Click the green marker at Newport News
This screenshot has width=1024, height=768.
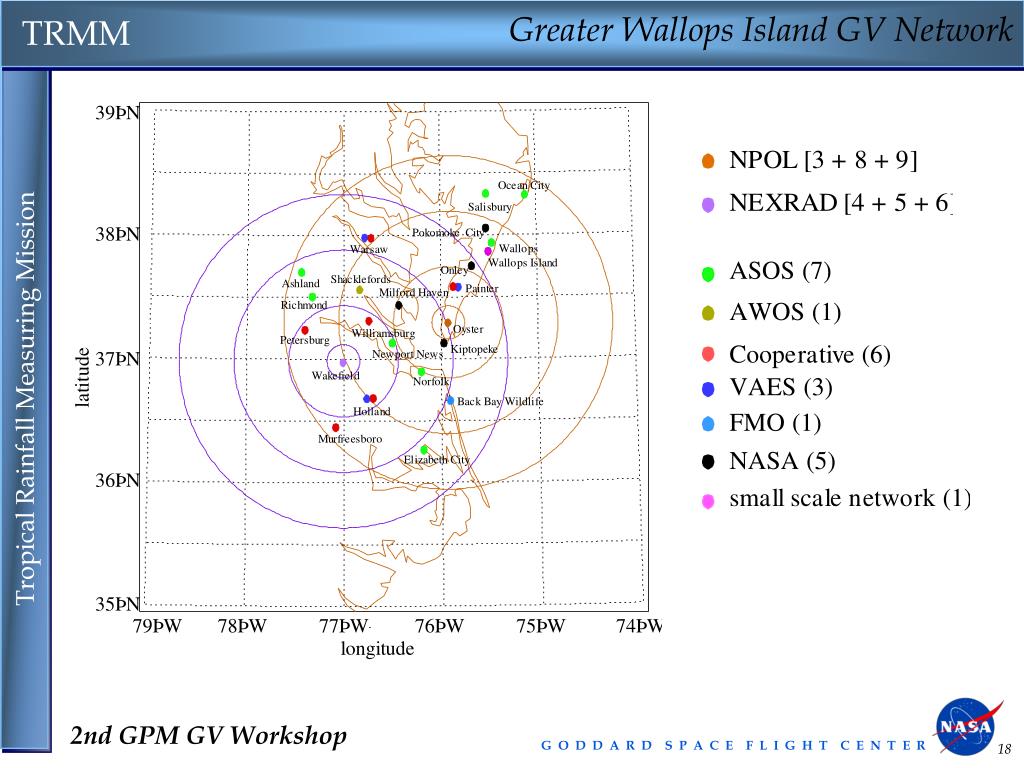(392, 344)
